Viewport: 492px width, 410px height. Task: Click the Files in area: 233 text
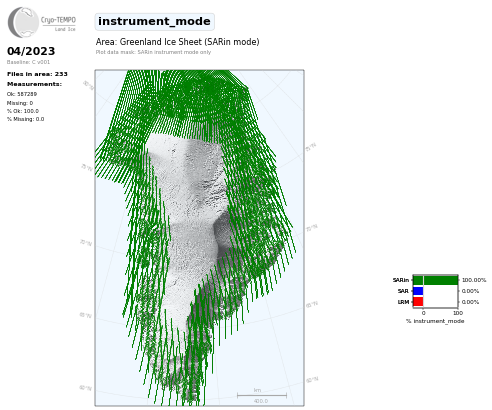tap(37, 74)
